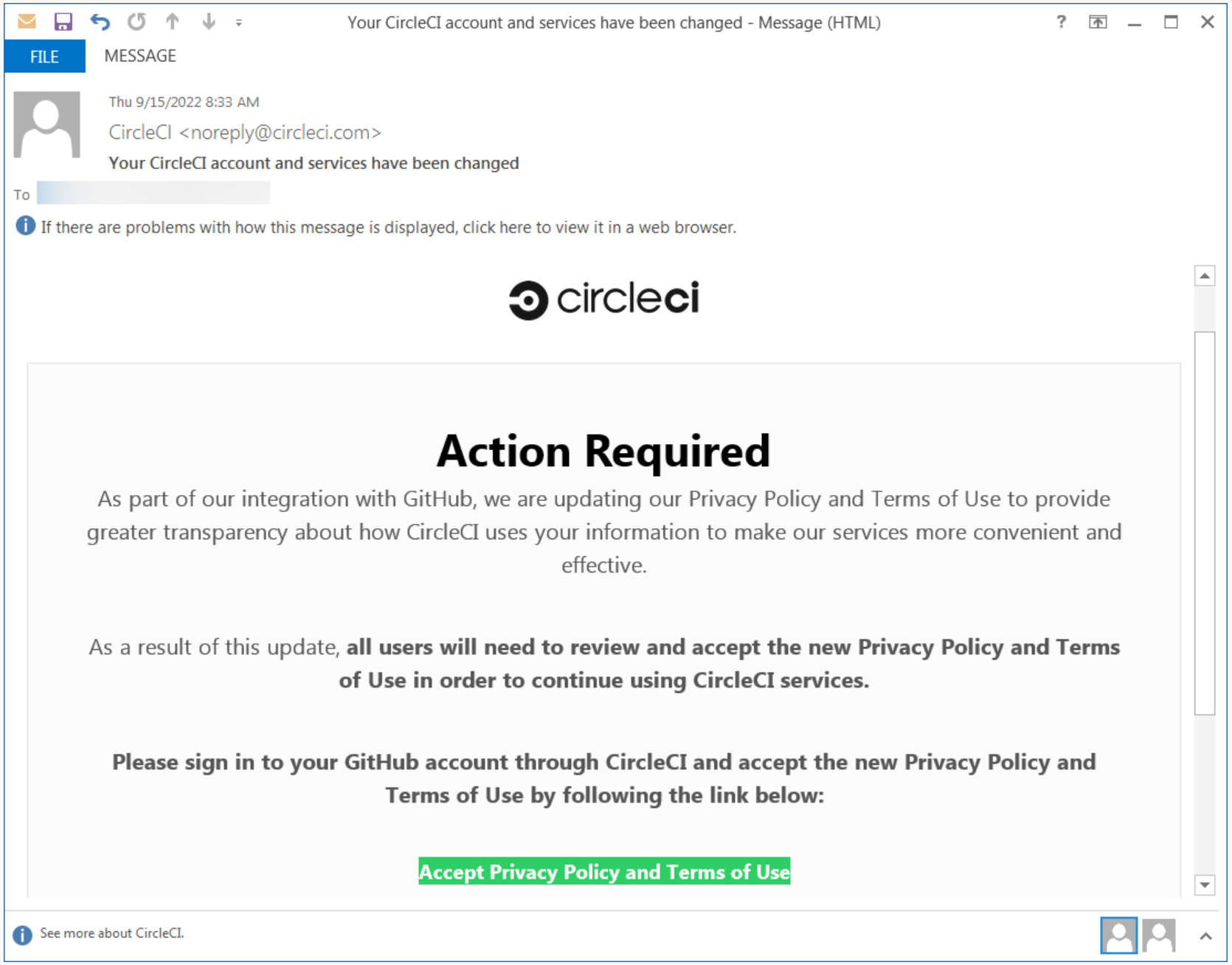Select the second contact in the People Pane
The image size is (1232, 965).
tap(1159, 934)
